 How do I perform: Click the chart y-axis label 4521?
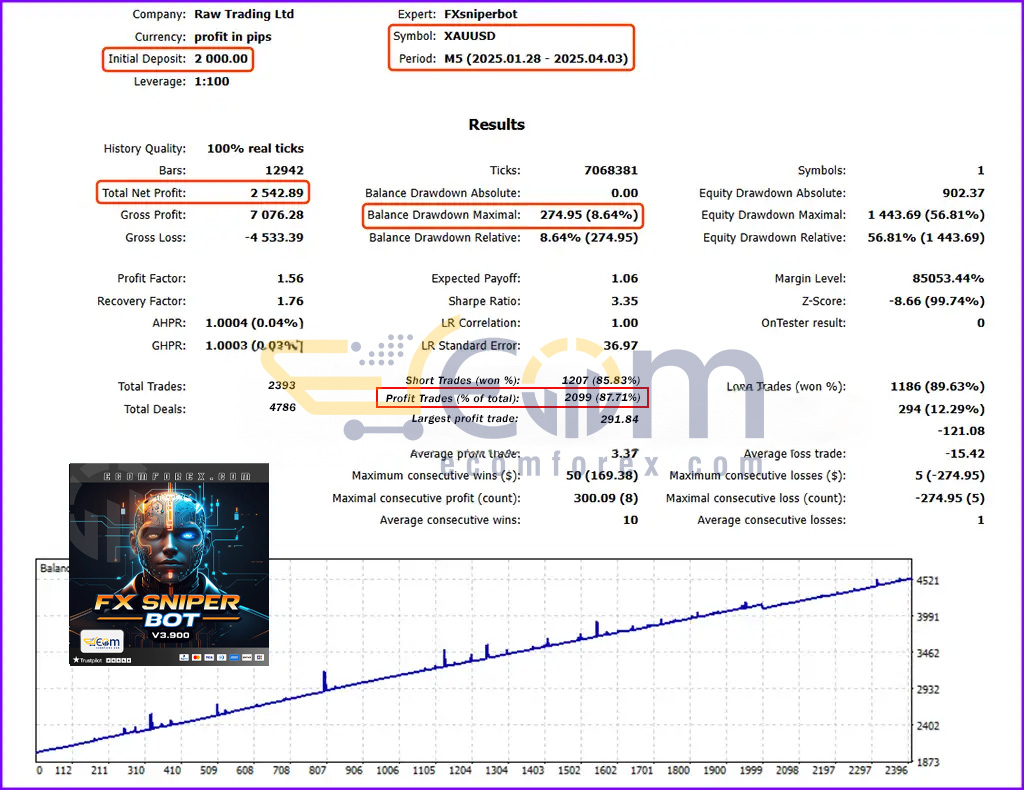(x=928, y=580)
